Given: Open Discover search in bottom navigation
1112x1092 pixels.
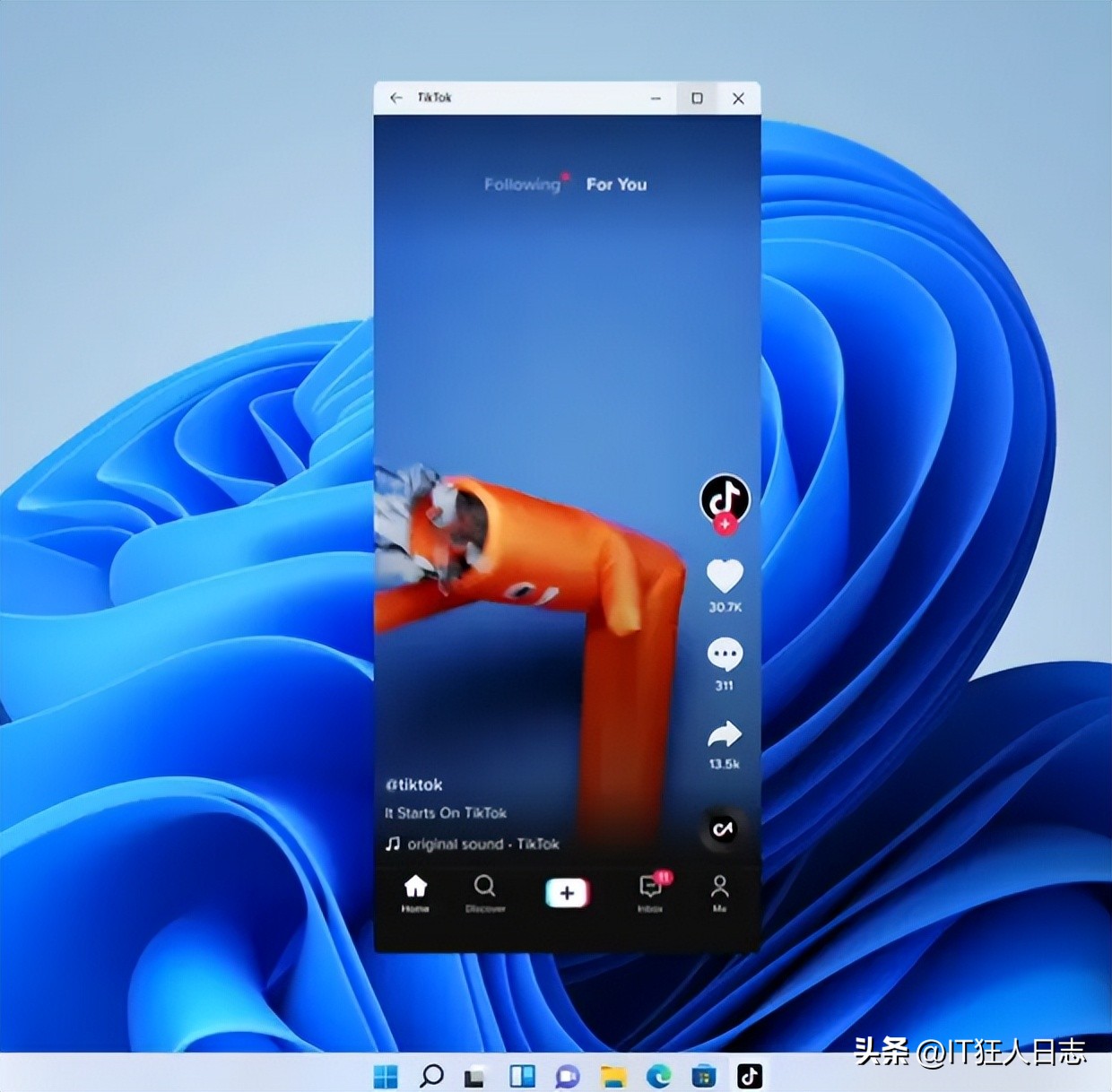Looking at the screenshot, I should pyautogui.click(x=485, y=892).
